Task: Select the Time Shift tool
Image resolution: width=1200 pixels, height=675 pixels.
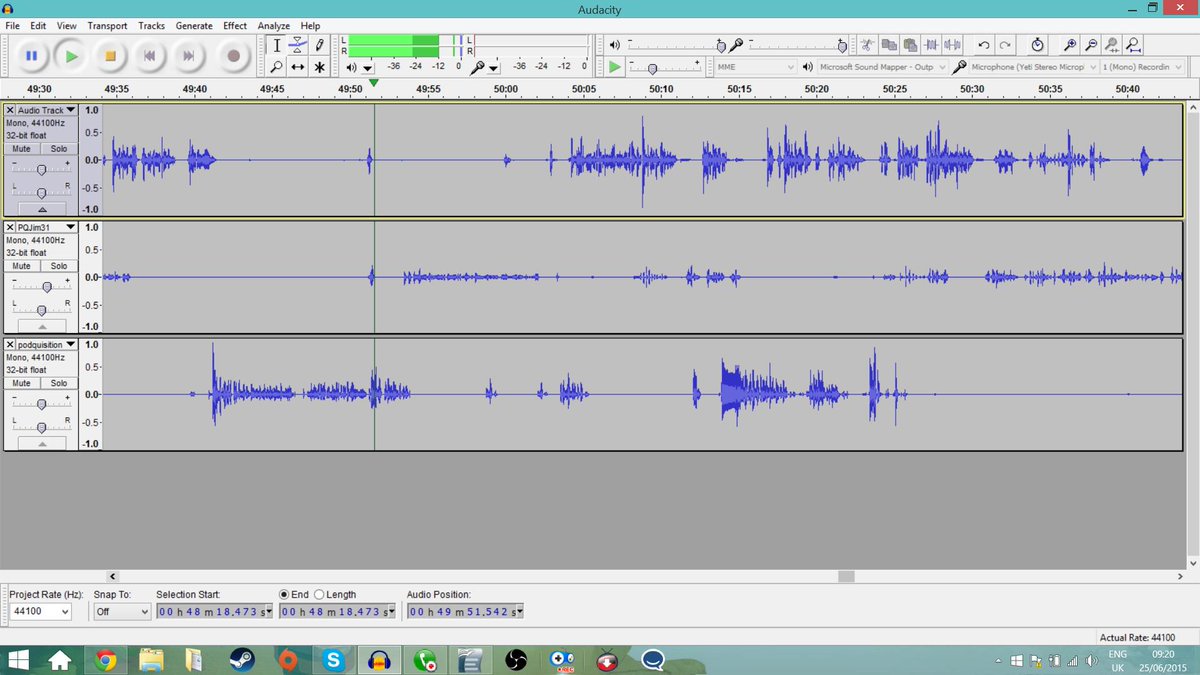Action: tap(298, 67)
